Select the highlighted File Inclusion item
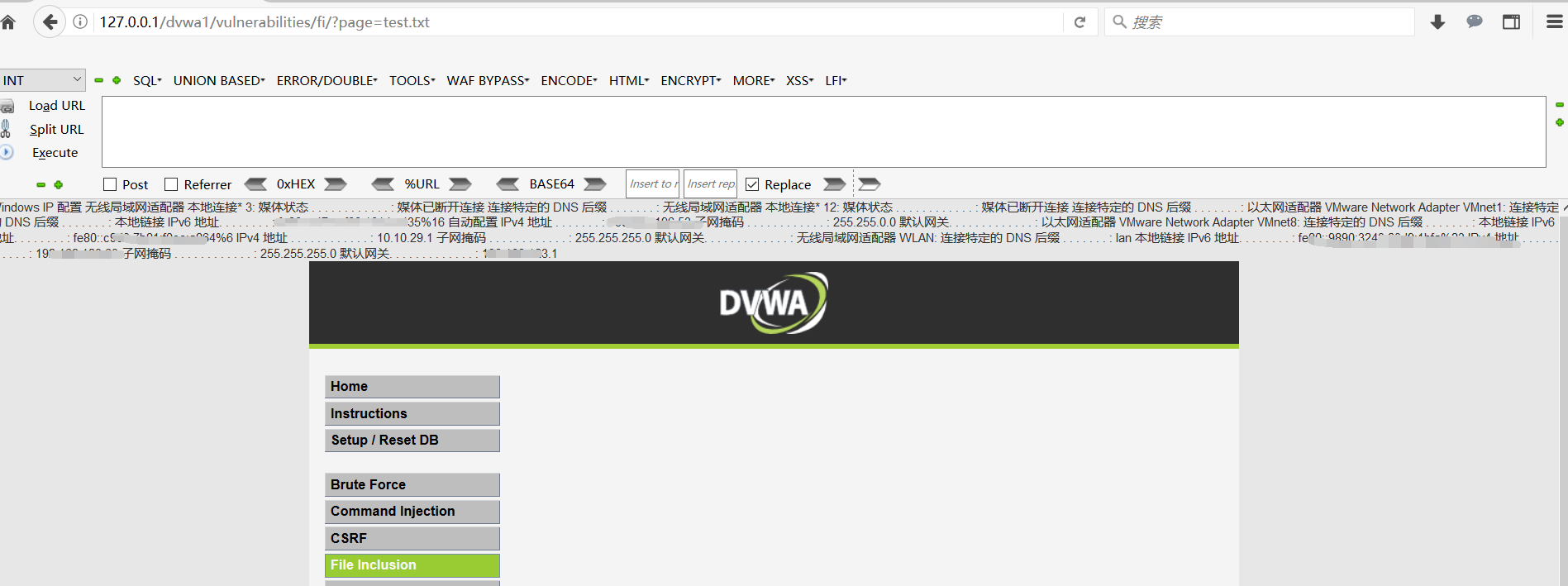The image size is (1568, 586). pos(412,565)
